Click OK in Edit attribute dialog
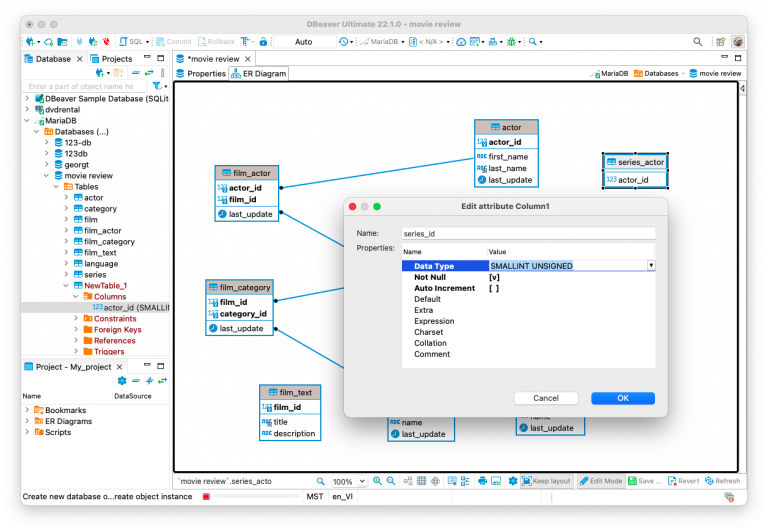This screenshot has width=768, height=531. click(x=623, y=398)
